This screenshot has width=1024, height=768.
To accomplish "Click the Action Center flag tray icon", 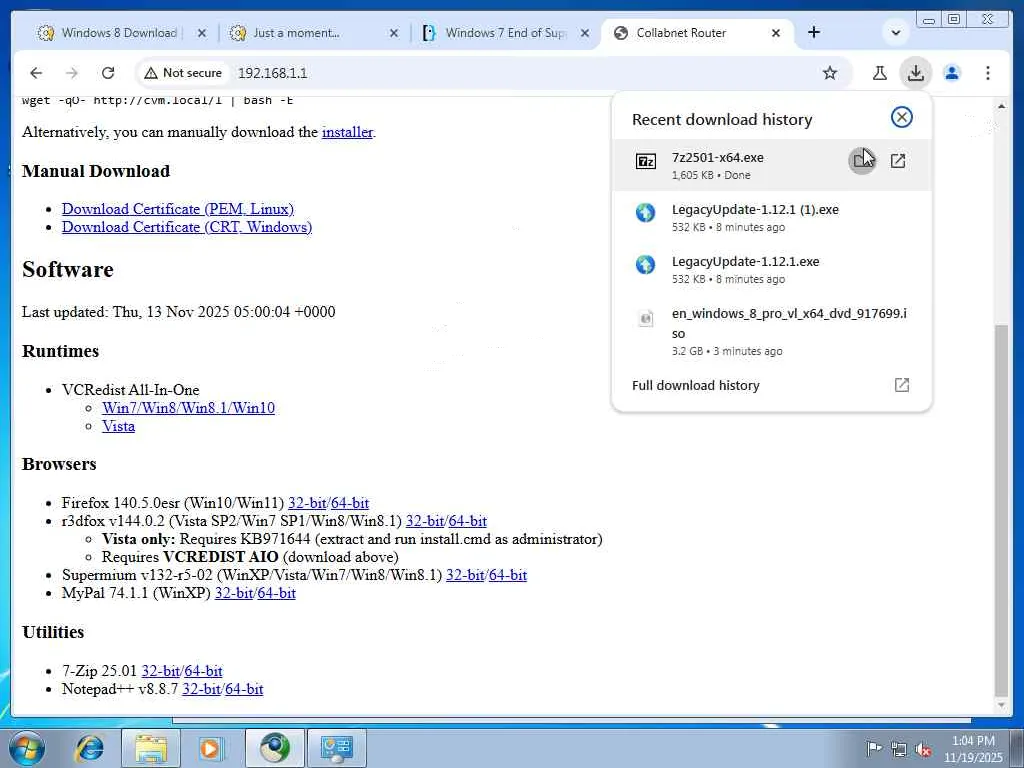I will (x=874, y=748).
